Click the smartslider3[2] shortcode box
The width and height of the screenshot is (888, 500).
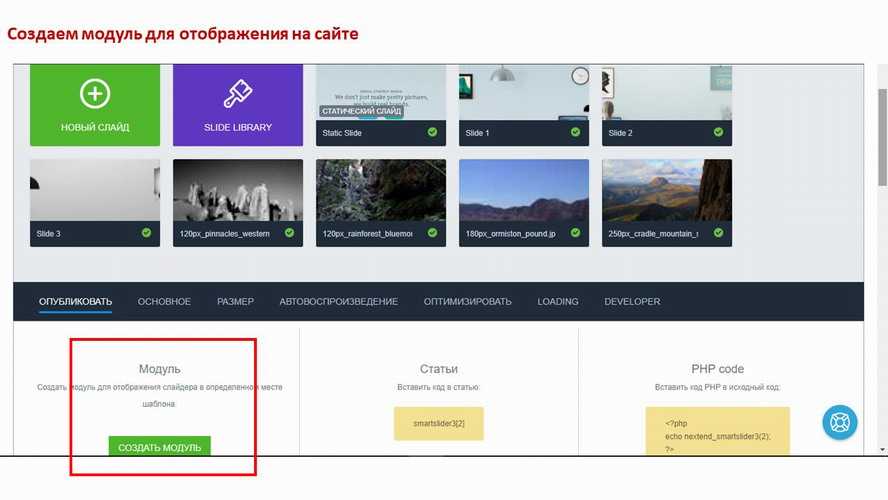coord(439,424)
